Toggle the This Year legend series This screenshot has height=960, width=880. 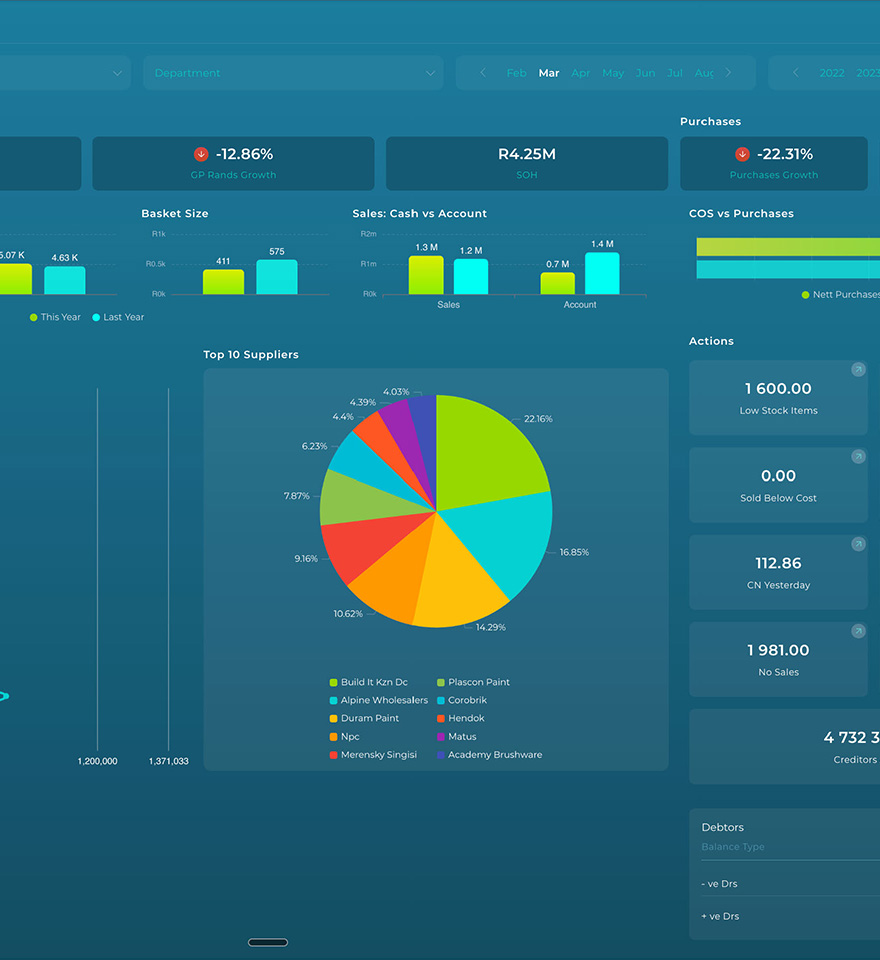point(55,317)
